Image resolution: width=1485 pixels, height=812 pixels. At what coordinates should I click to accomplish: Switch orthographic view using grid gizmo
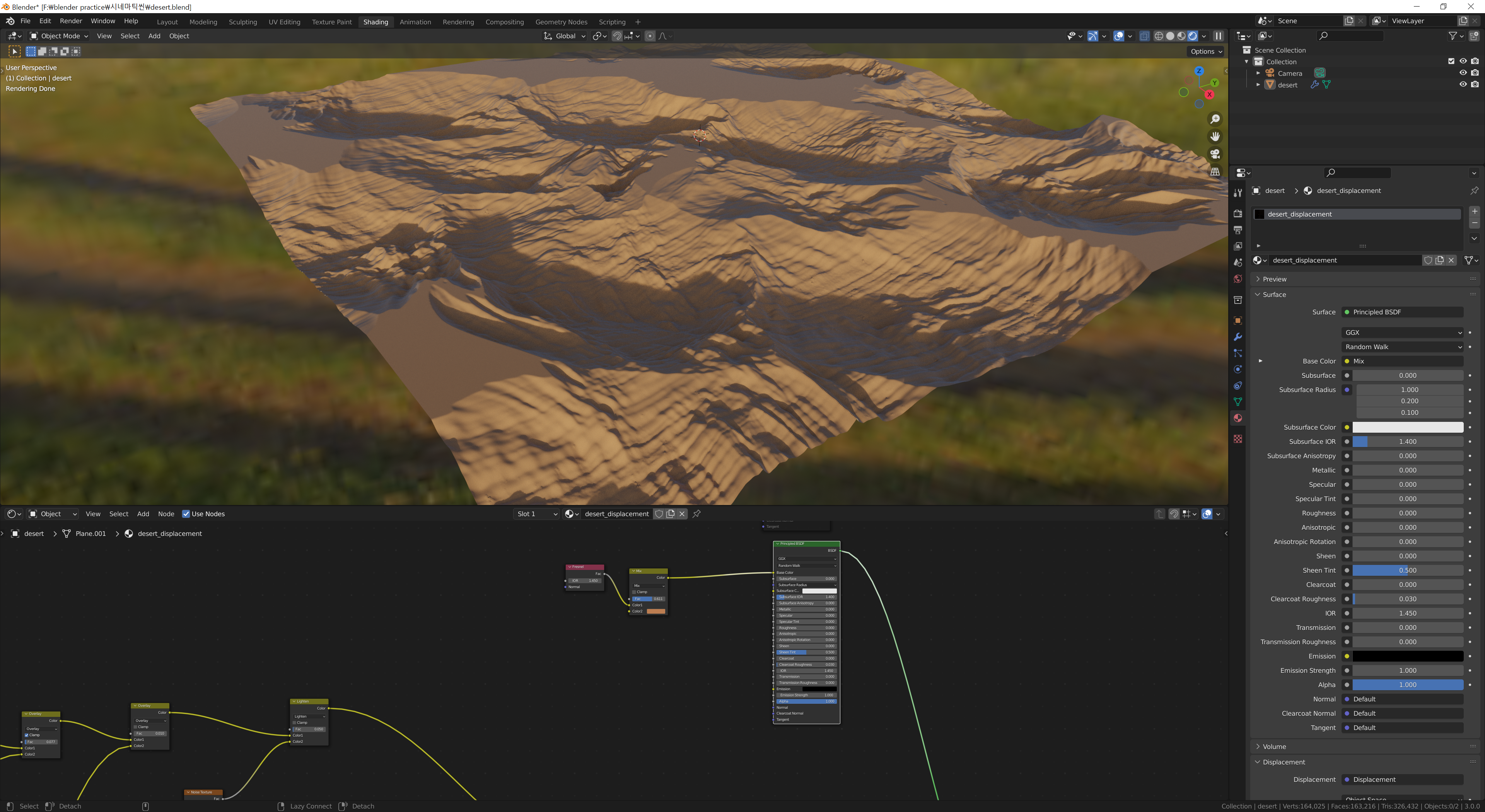(1215, 172)
